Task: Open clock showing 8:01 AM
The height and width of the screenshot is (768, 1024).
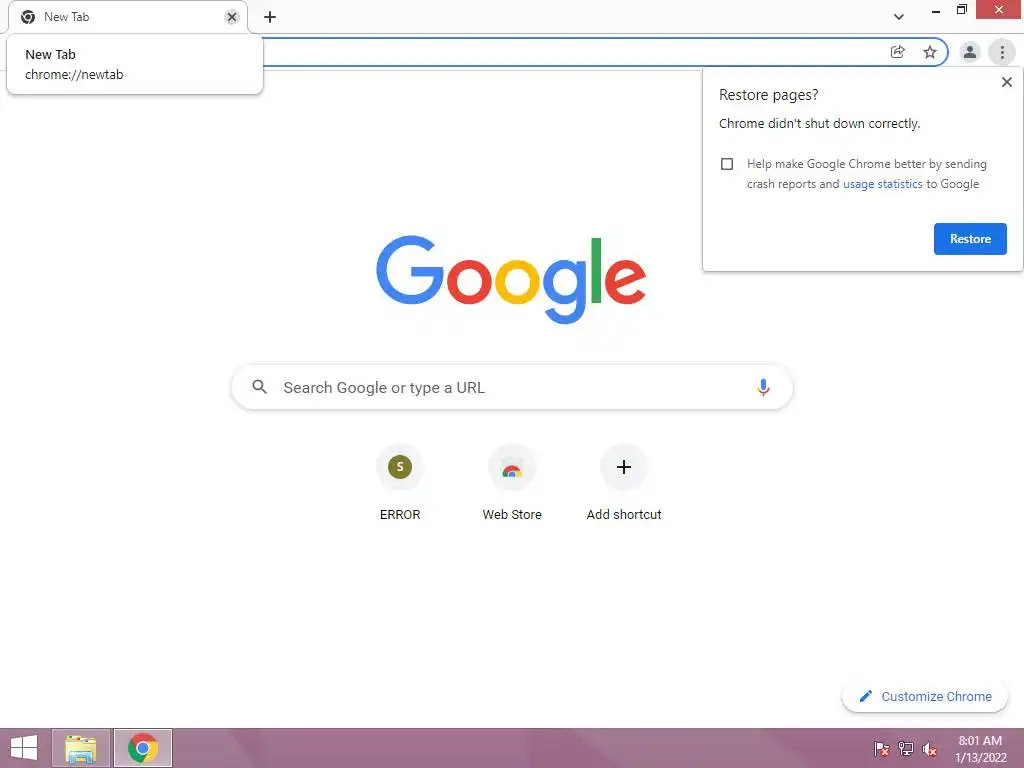Action: point(980,749)
